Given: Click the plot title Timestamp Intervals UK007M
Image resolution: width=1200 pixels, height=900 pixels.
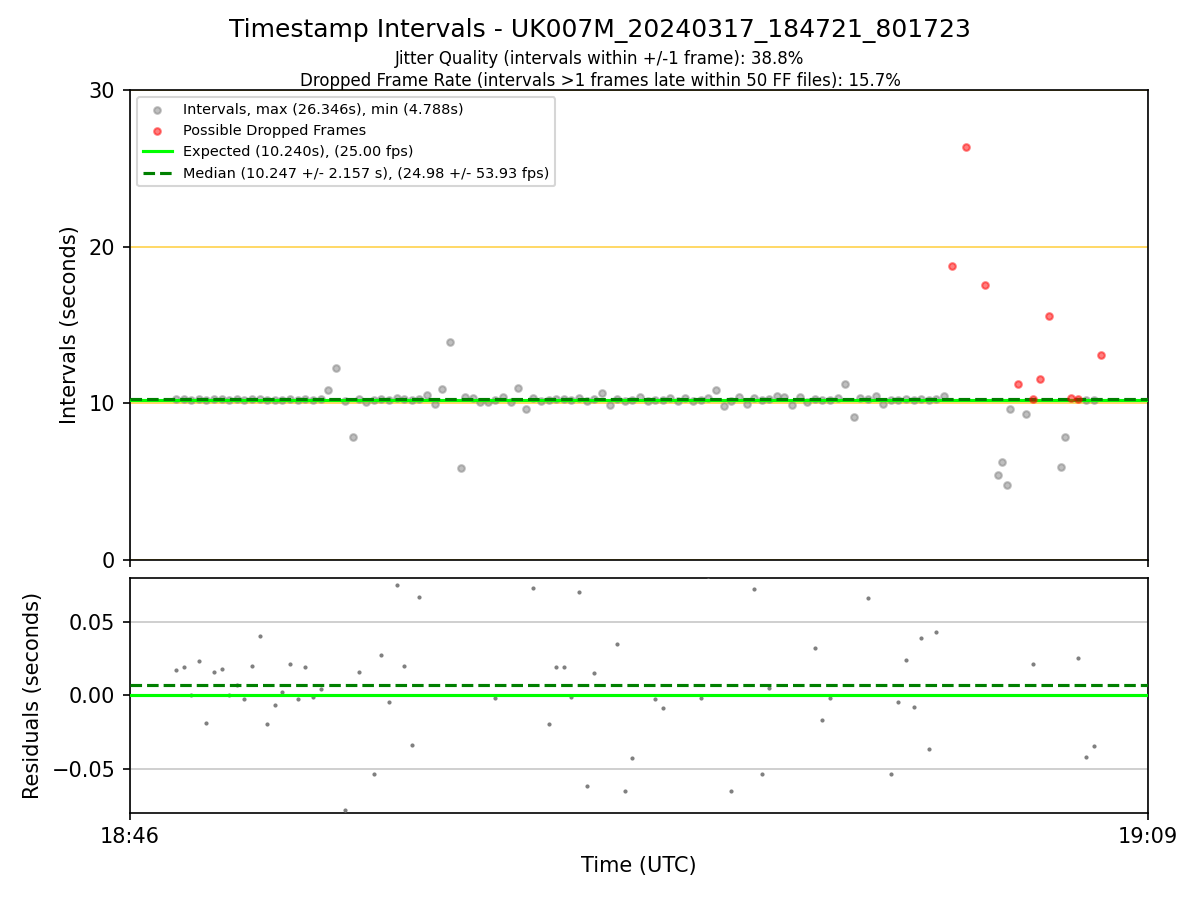Looking at the screenshot, I should point(600,29).
